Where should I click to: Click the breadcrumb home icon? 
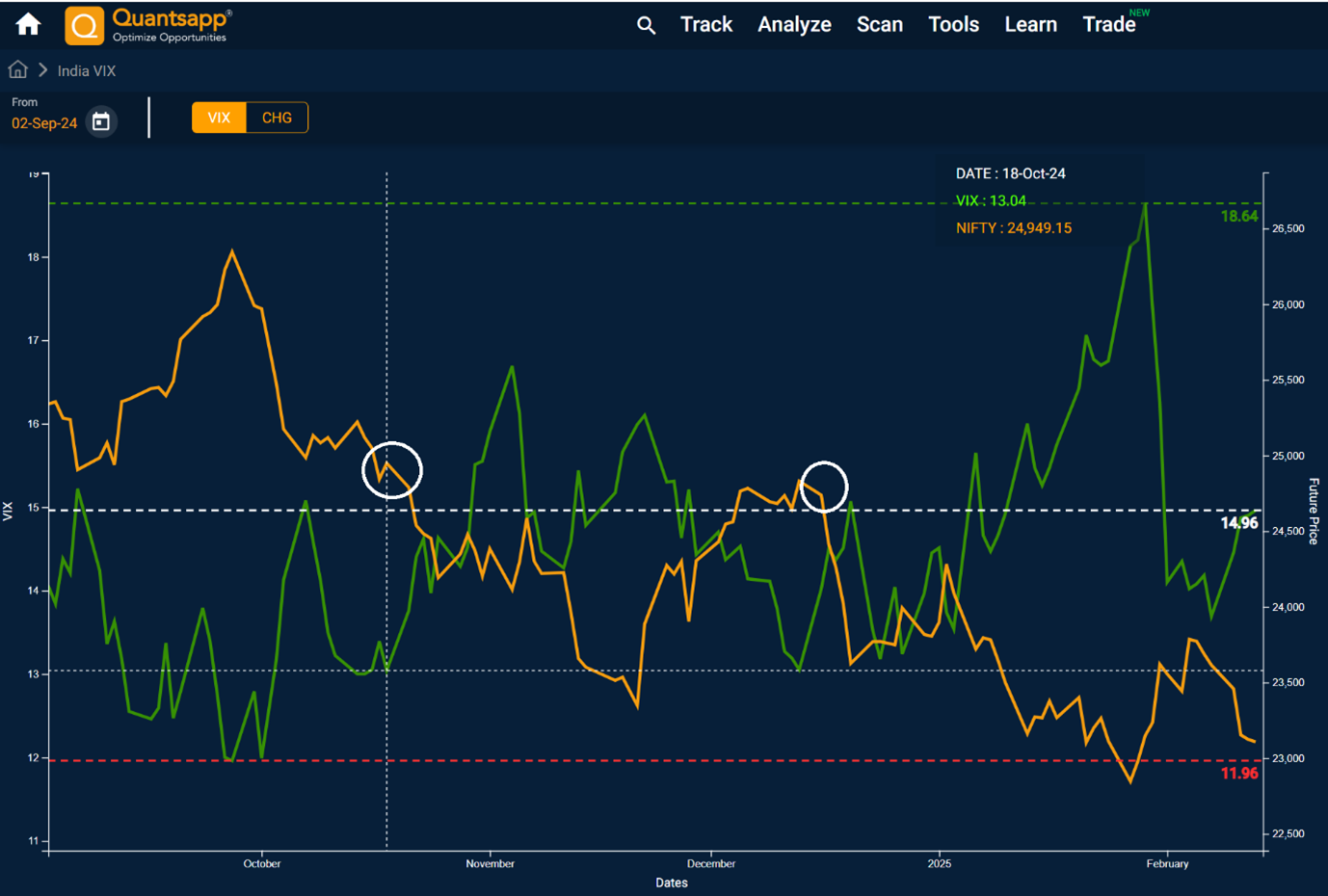(17, 70)
